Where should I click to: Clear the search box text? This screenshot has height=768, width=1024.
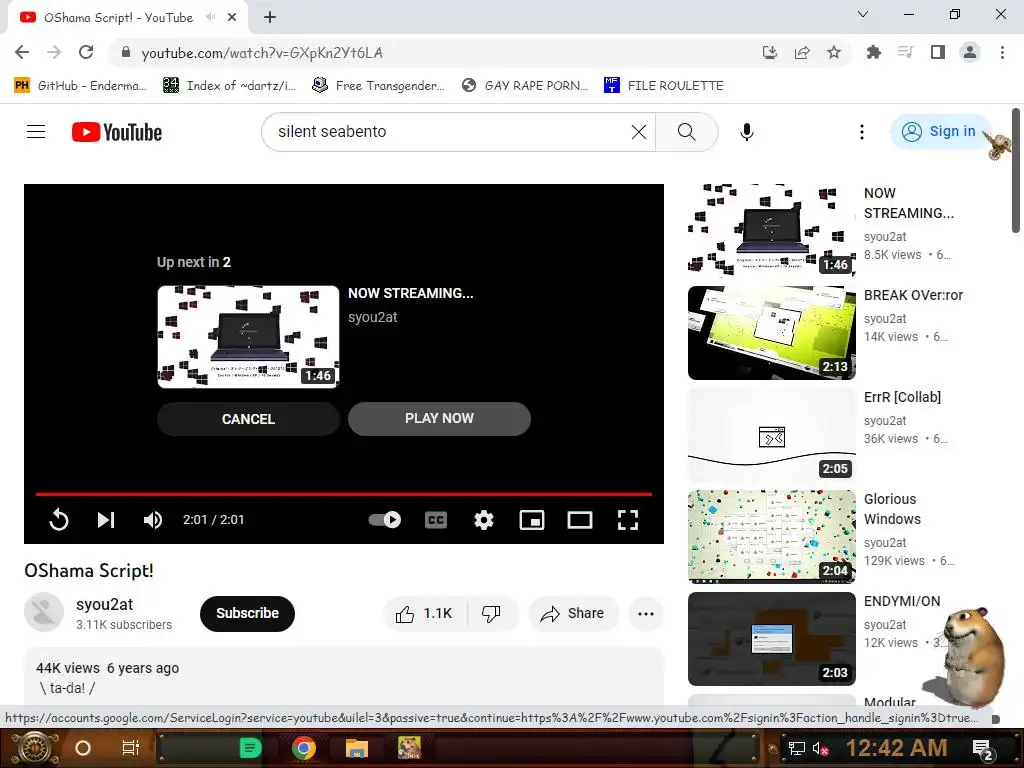click(639, 132)
